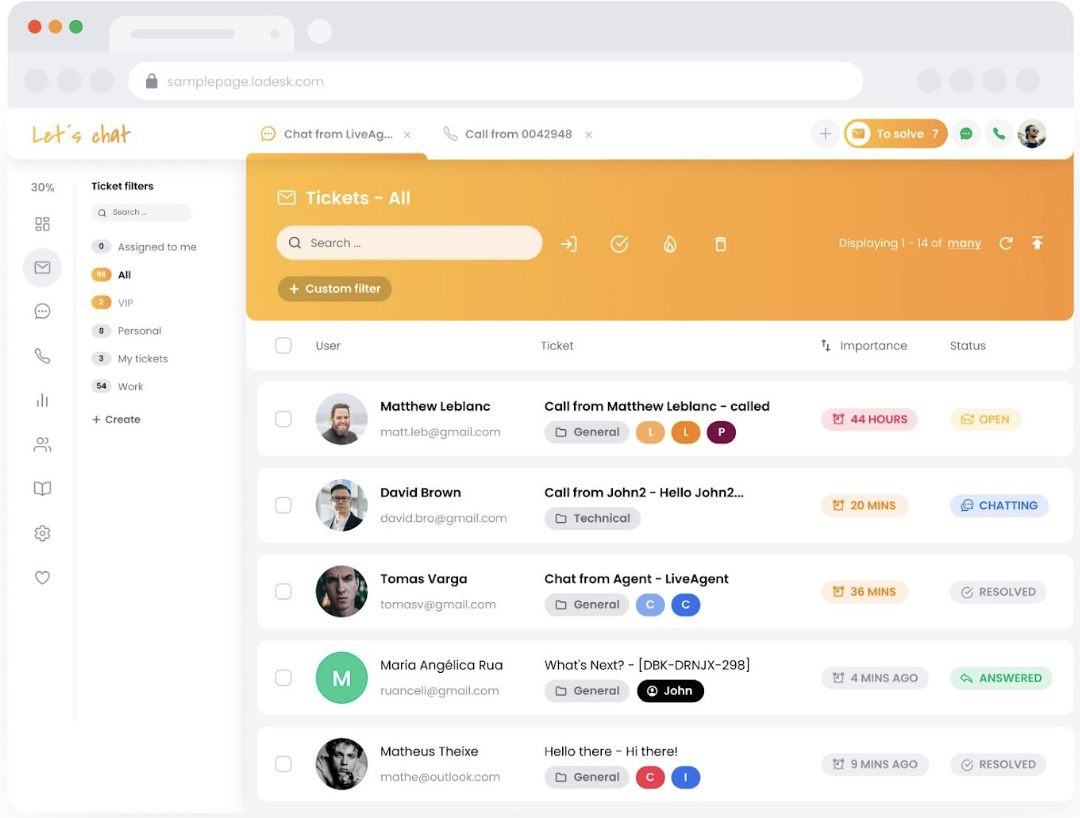Click the light blue C tag on Tomas's ticket
The height and width of the screenshot is (818, 1080).
[650, 605]
